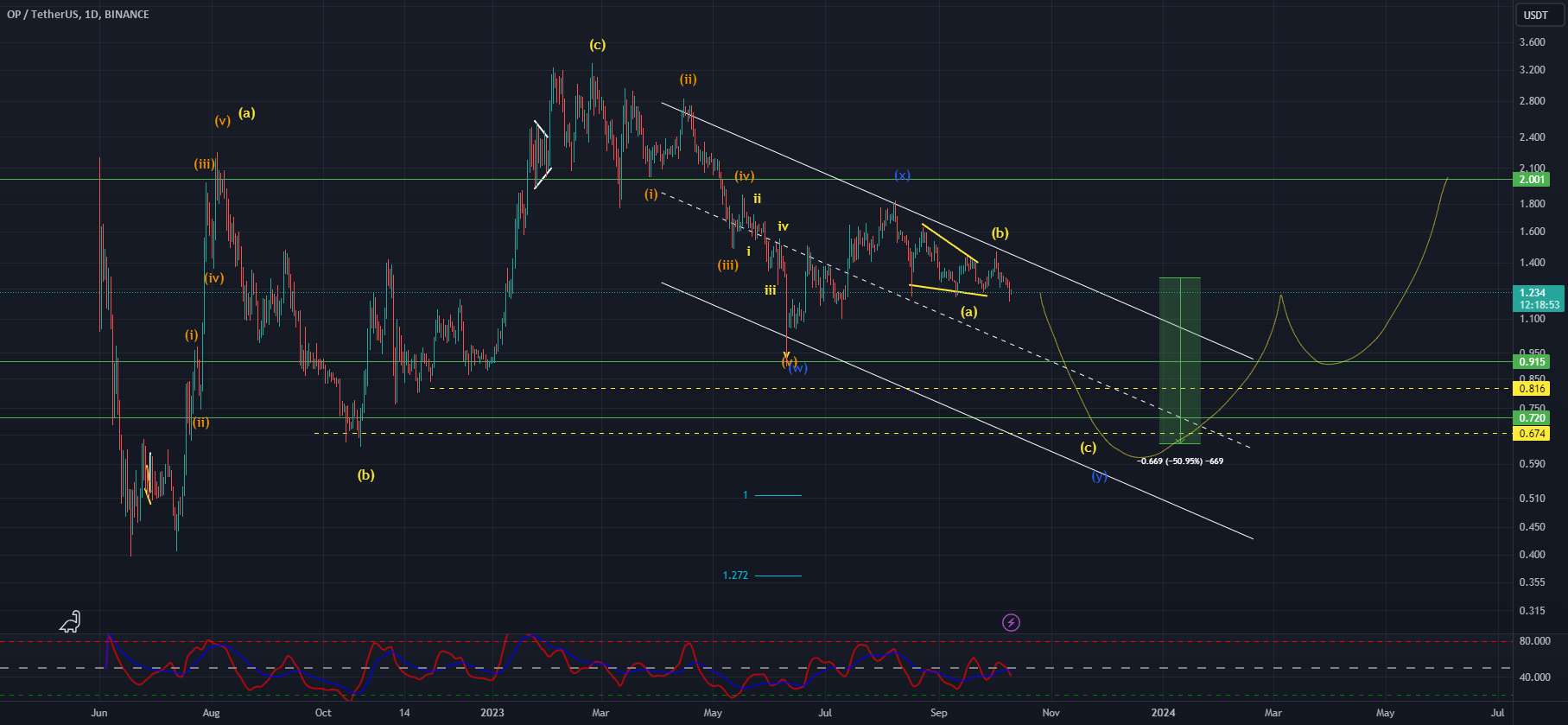Select the green price range rectangle

click(x=1179, y=361)
